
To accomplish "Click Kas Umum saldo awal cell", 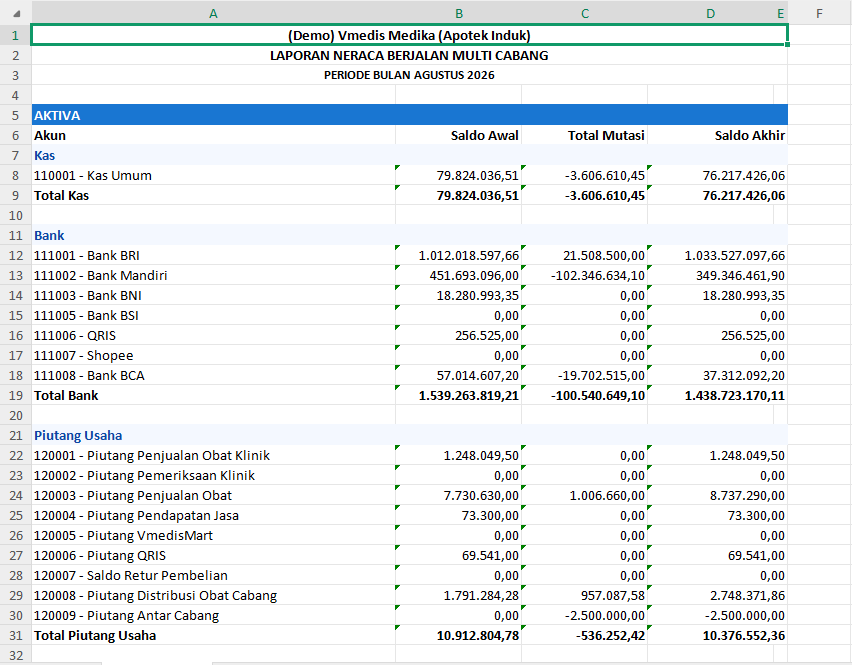I will [x=459, y=175].
